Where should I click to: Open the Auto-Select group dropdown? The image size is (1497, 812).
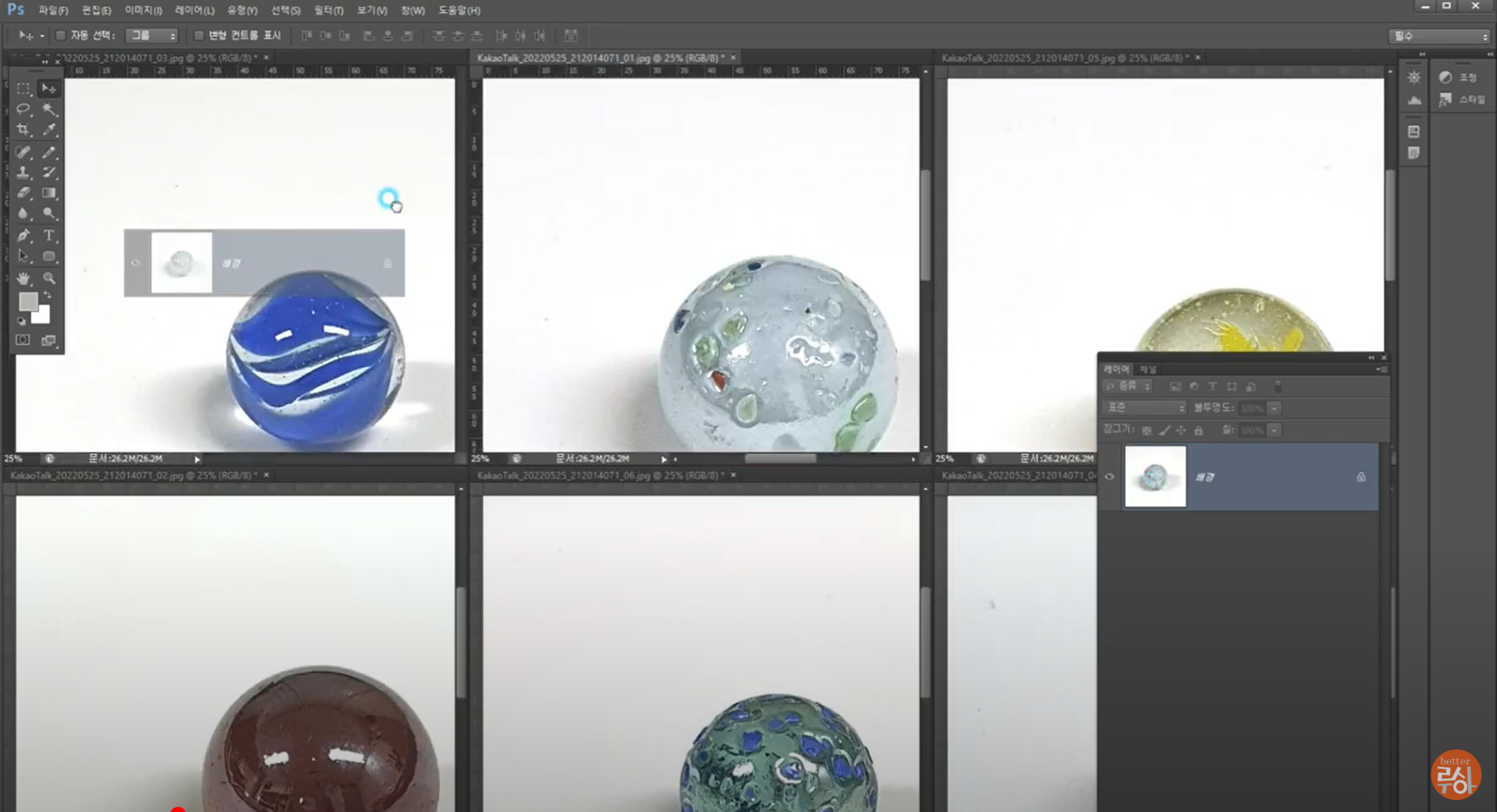(152, 36)
